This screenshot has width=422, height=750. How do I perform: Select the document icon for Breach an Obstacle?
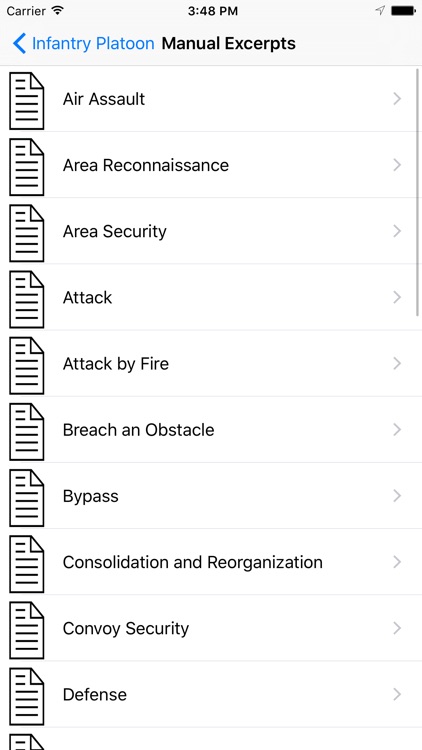pyautogui.click(x=27, y=432)
